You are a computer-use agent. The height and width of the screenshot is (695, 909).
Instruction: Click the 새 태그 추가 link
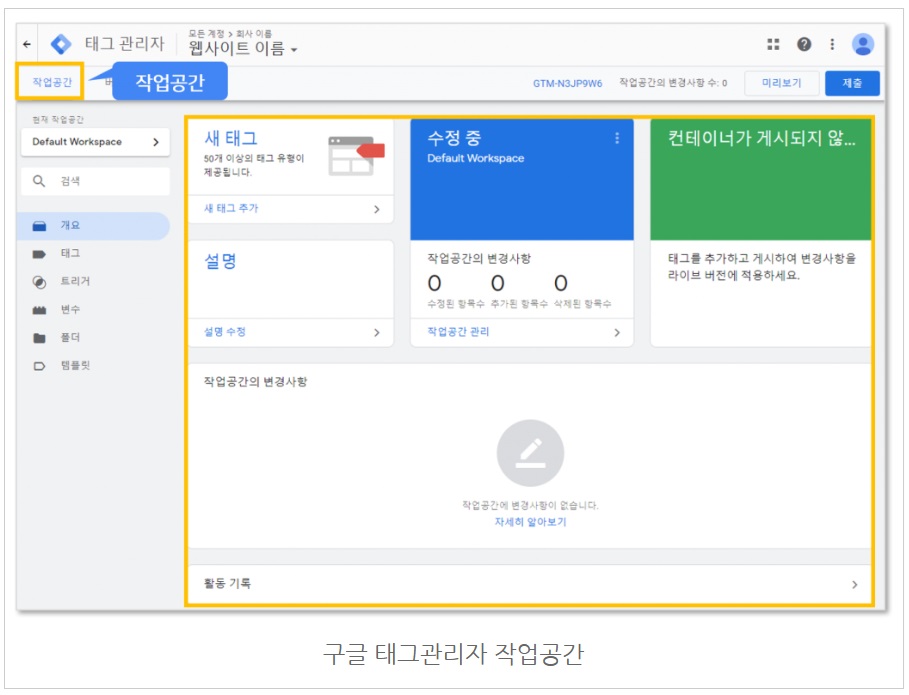pos(231,208)
